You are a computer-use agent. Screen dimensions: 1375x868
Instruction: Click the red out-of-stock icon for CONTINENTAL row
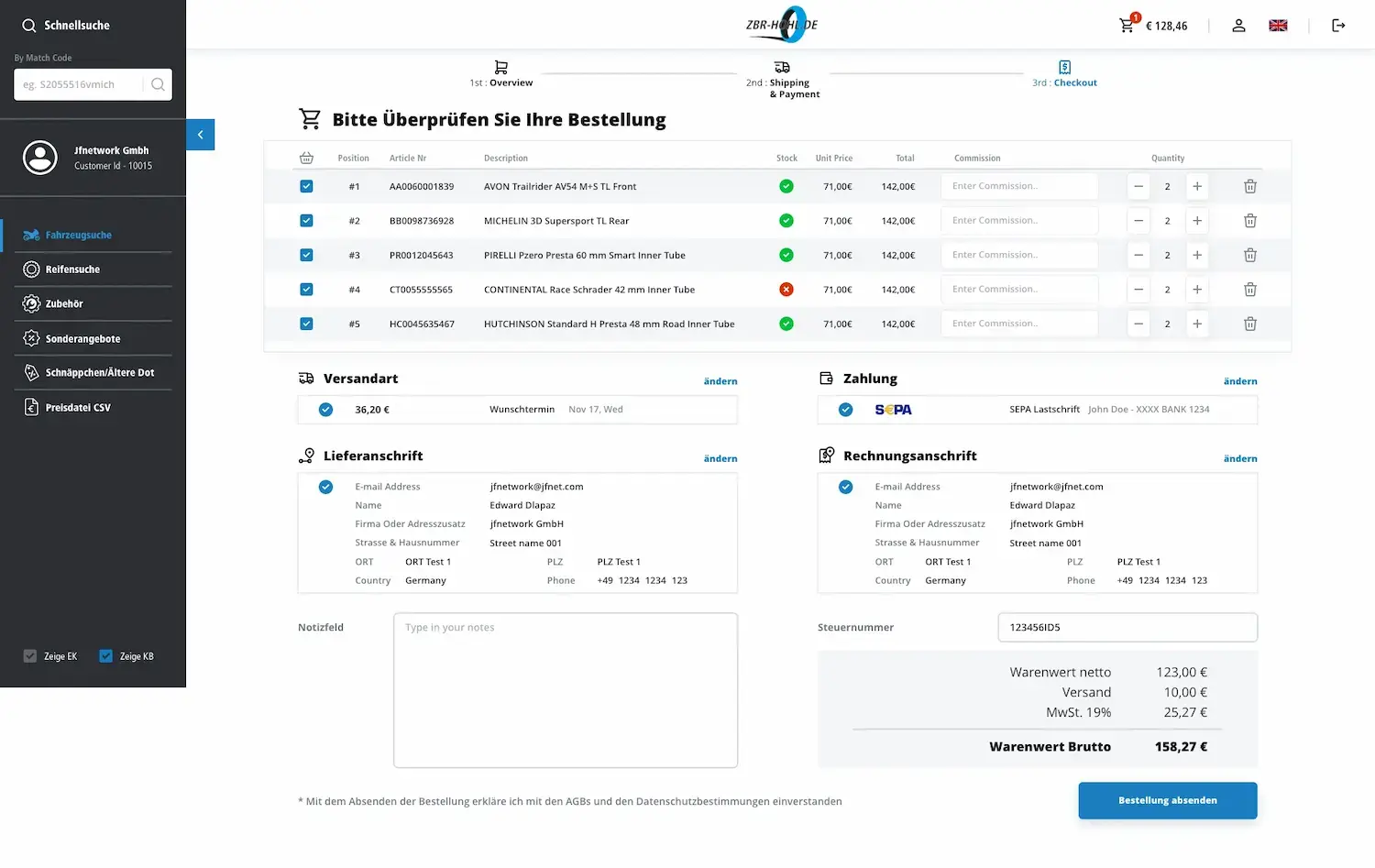point(786,290)
